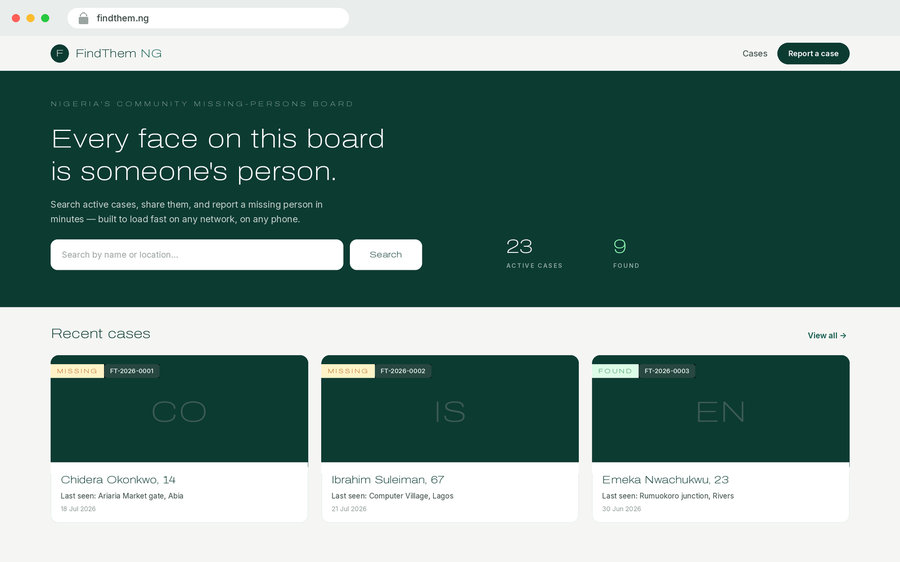Viewport: 900px width, 562px height.
Task: Click the Recent cases heading
Action: (100, 334)
